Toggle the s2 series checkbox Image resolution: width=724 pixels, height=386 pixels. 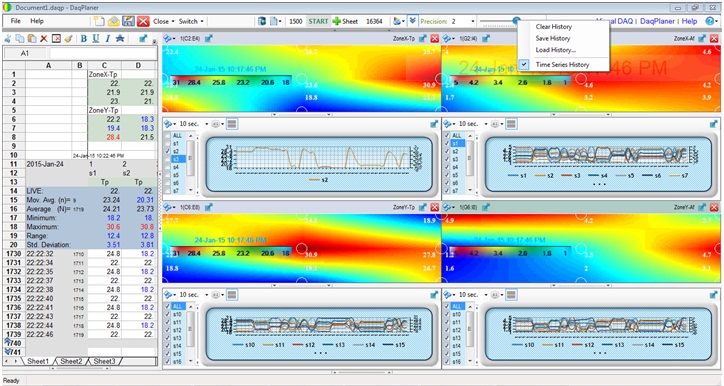pyautogui.click(x=168, y=151)
